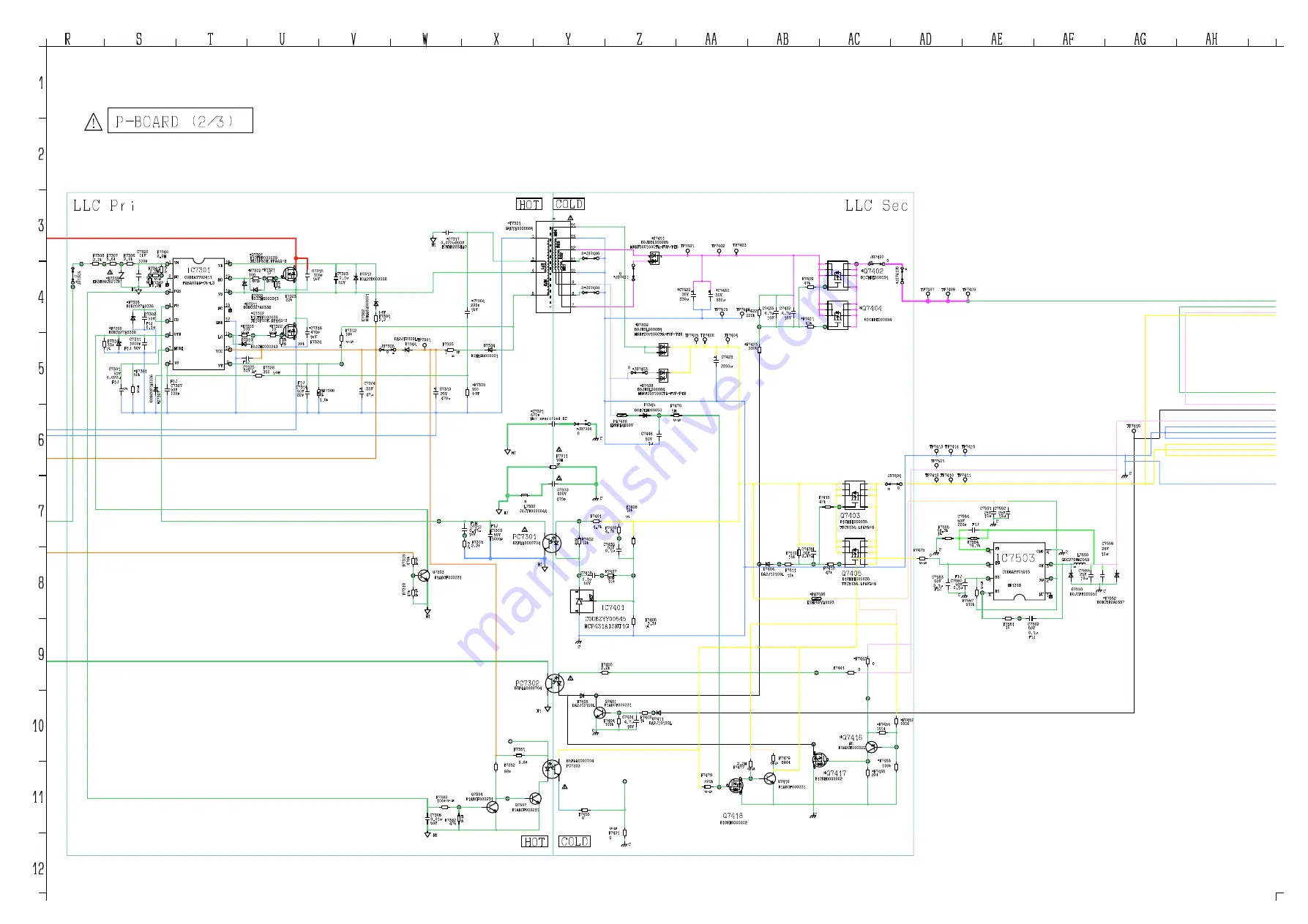Click row grid number 3
This screenshot has width=1308, height=924.
(x=41, y=225)
